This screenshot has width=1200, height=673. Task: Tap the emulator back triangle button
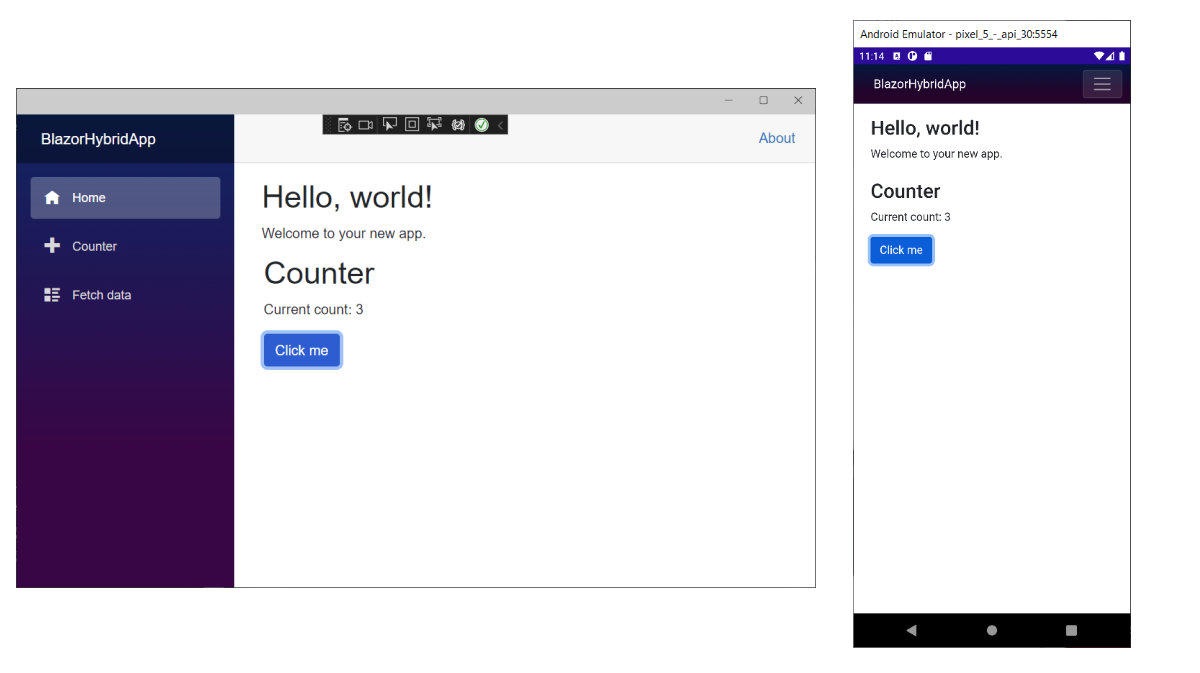[911, 630]
